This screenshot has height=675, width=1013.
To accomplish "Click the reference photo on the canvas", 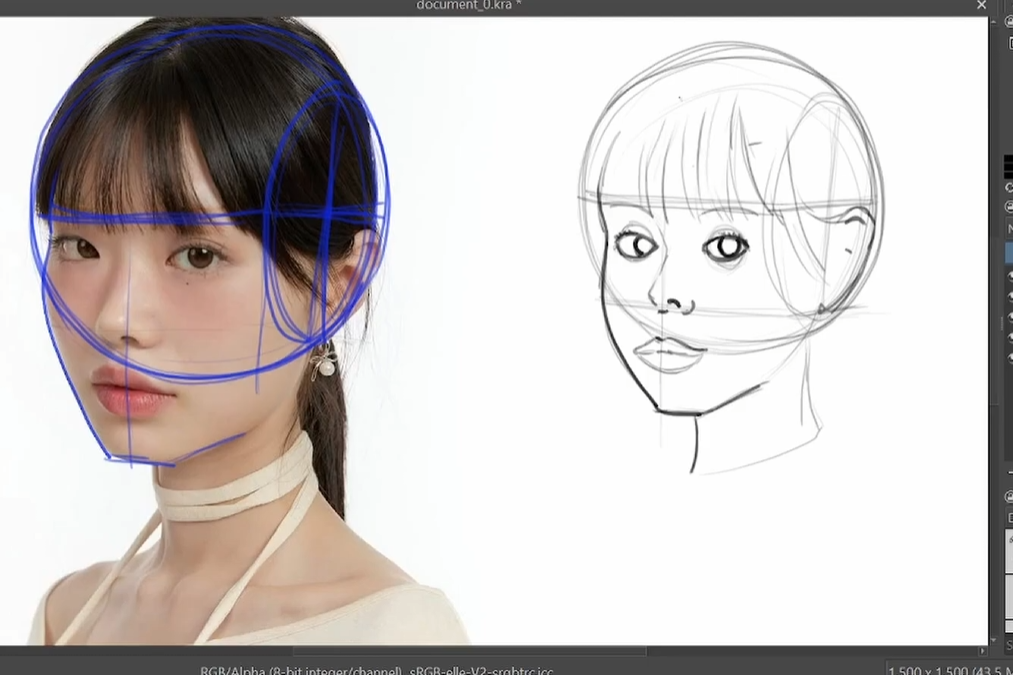I will [x=236, y=331].
